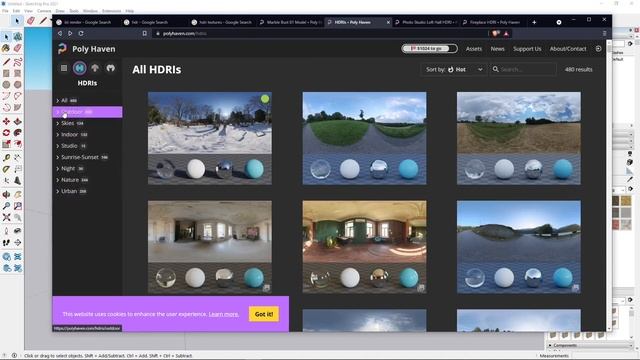Click the SketchUp Freehand tool
The image size is (640, 360).
point(18,62)
